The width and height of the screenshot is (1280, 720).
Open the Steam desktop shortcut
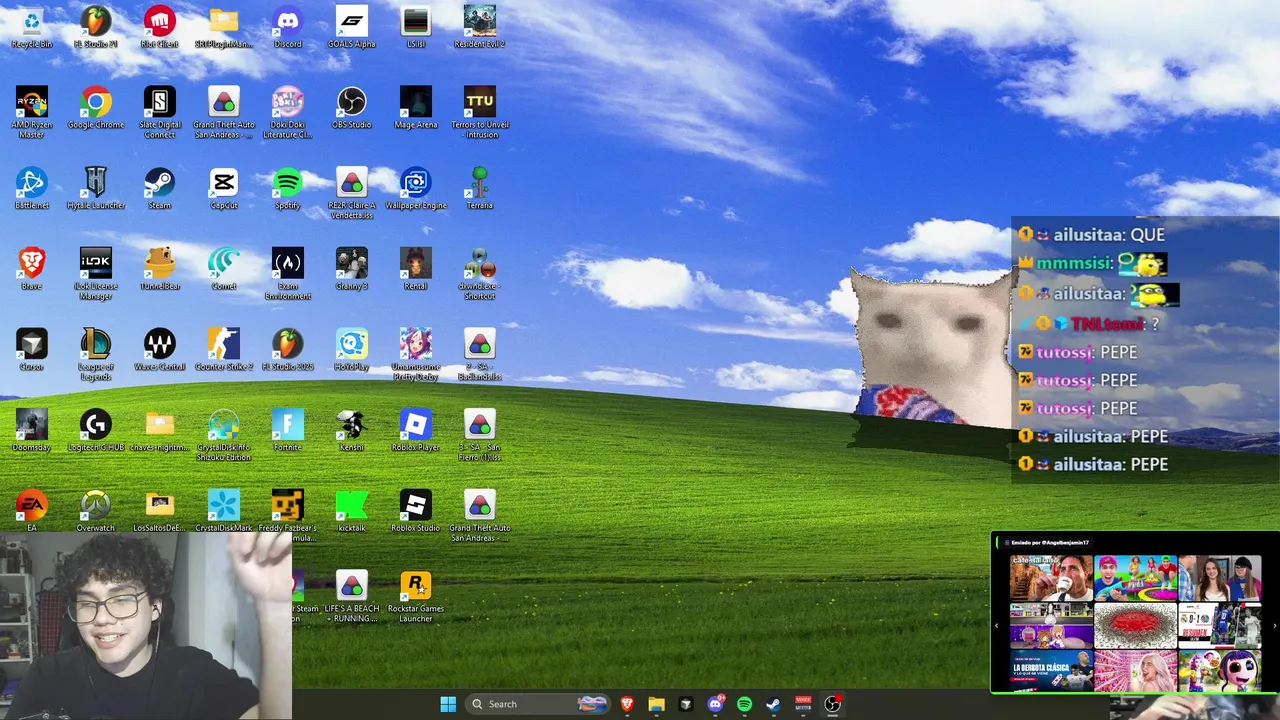(159, 188)
